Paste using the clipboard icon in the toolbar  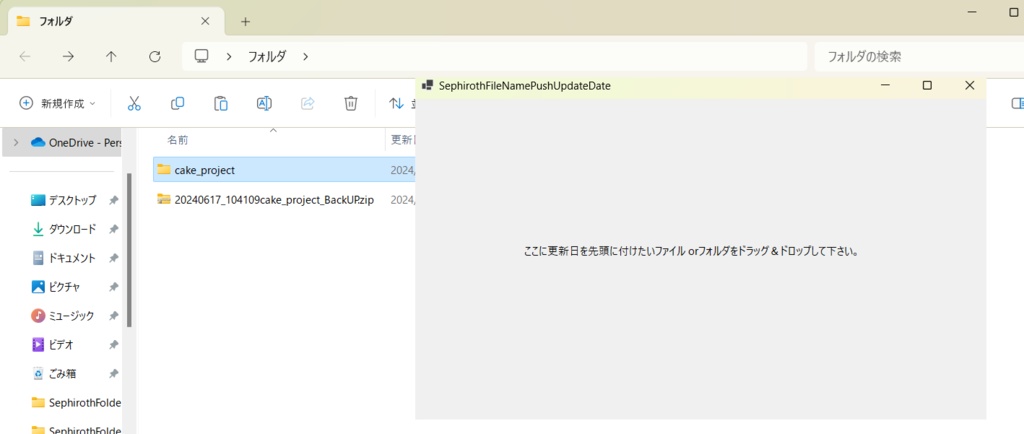[x=221, y=103]
